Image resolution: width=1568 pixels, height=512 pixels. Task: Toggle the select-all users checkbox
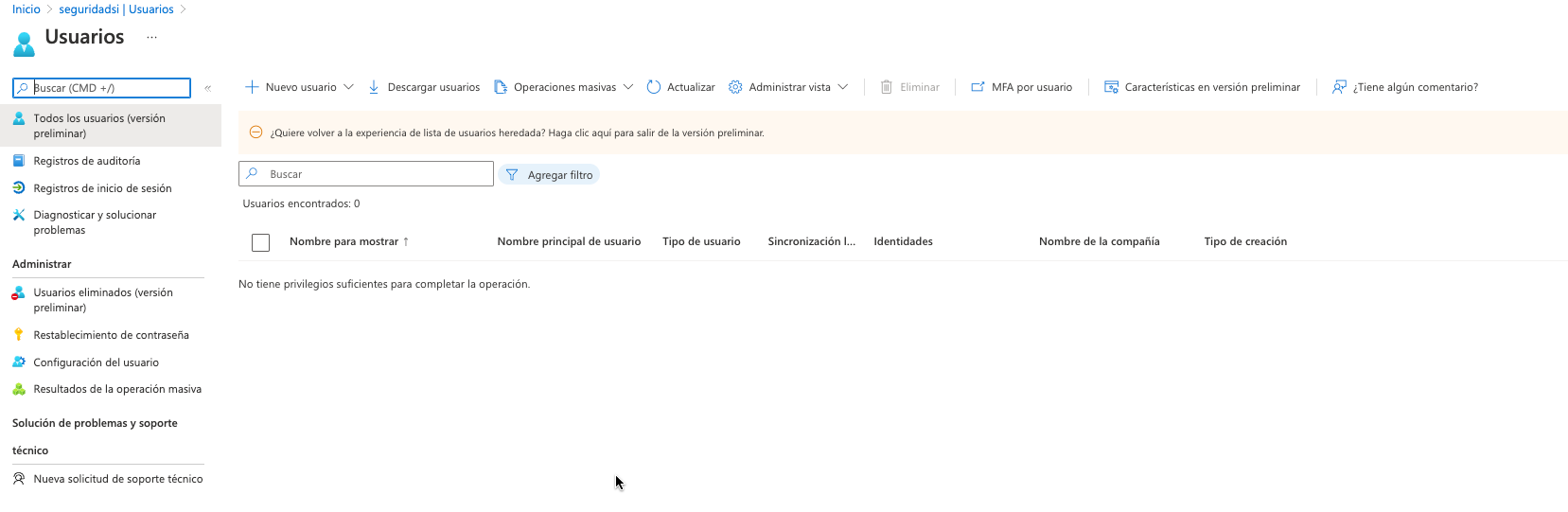261,242
